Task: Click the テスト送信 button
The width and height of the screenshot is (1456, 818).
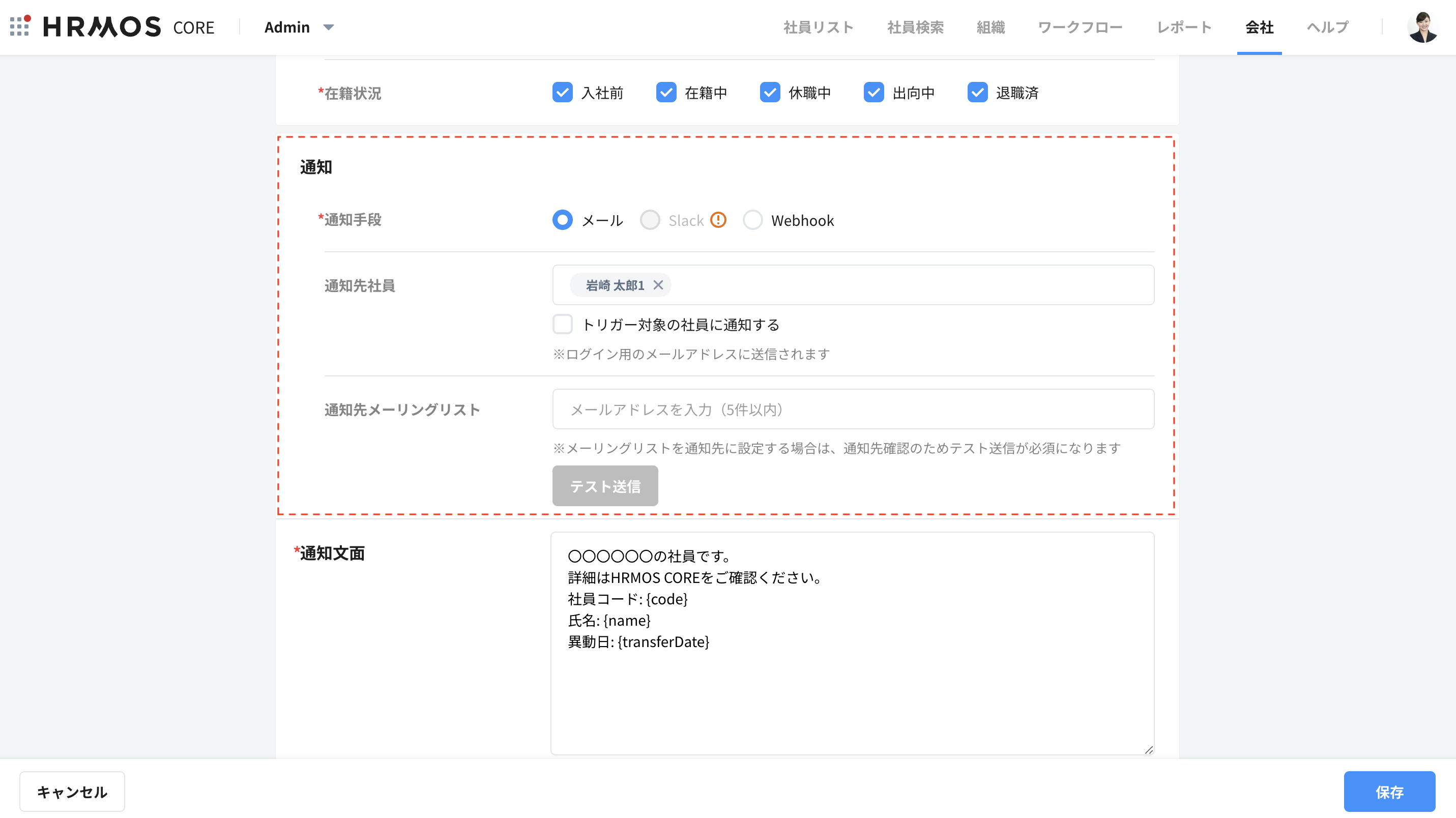Action: tap(605, 485)
